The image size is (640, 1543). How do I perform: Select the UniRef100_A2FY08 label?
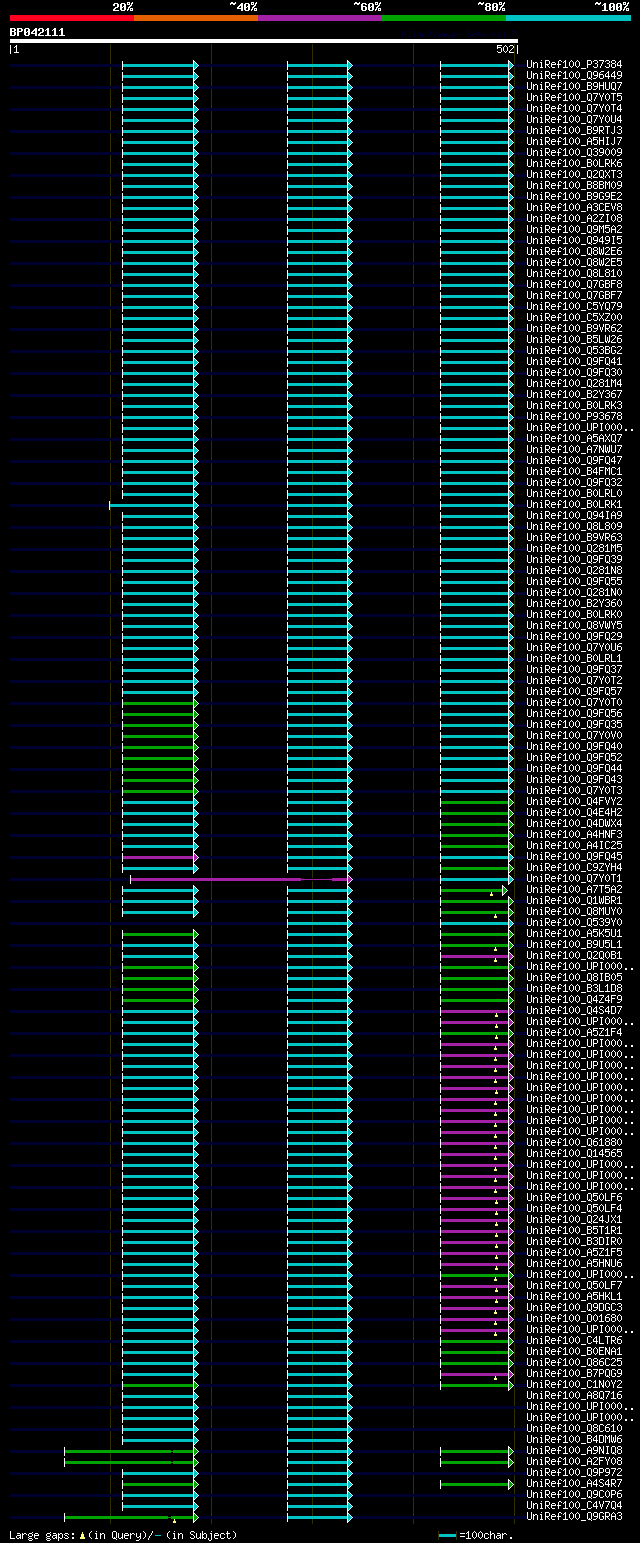coord(574,1461)
